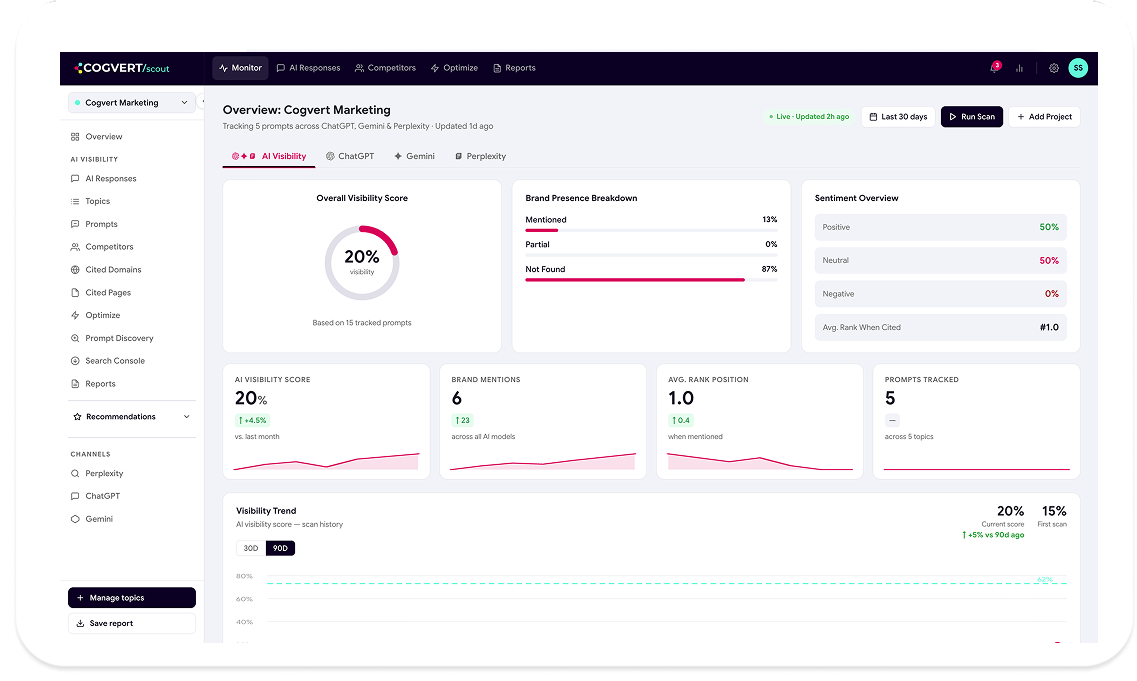This screenshot has height=681, width=1137.
Task: Click the Not Found 87% progress bar
Action: click(x=651, y=279)
